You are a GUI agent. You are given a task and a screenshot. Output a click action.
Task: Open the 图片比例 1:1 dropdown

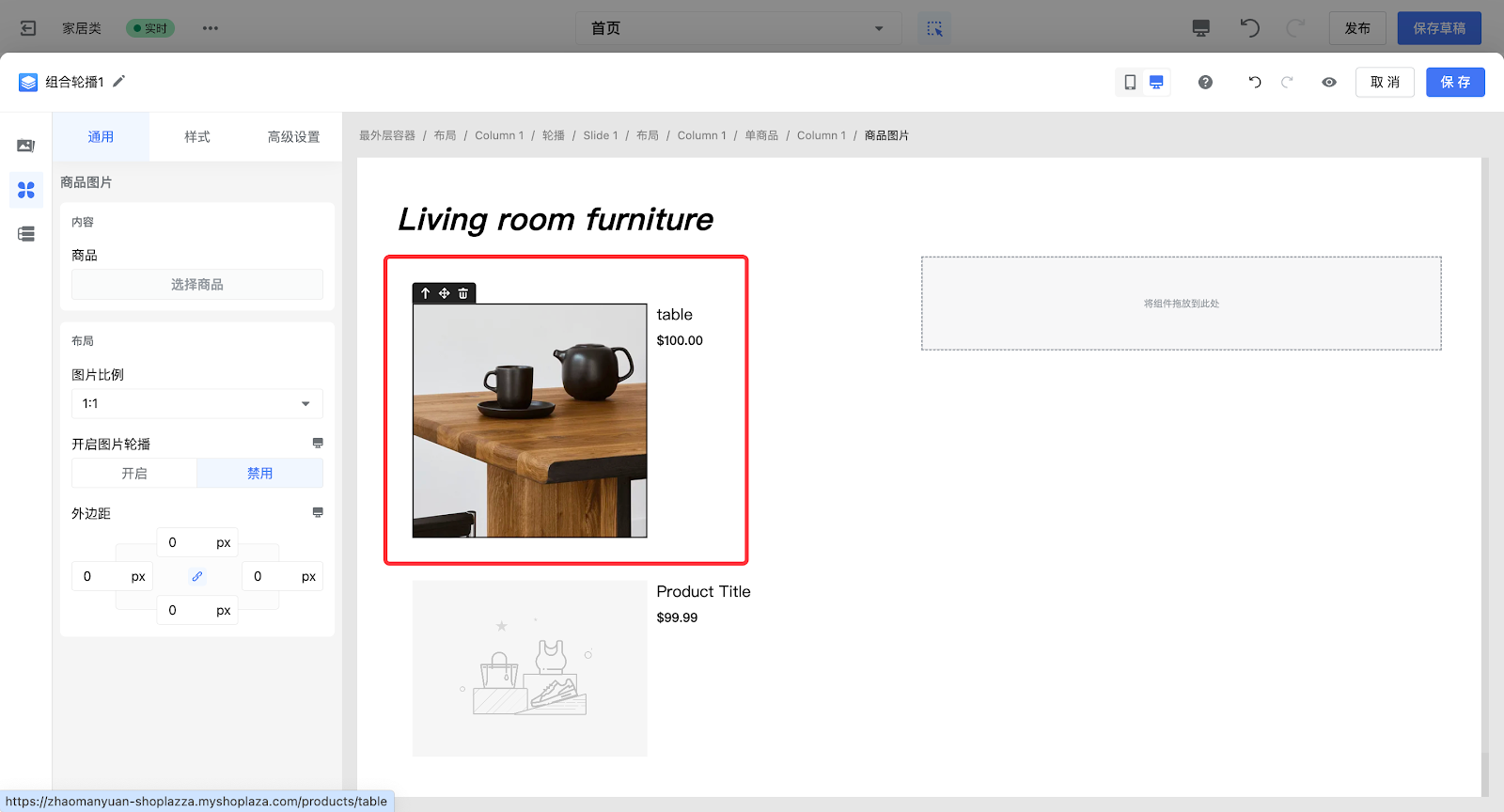pyautogui.click(x=197, y=403)
